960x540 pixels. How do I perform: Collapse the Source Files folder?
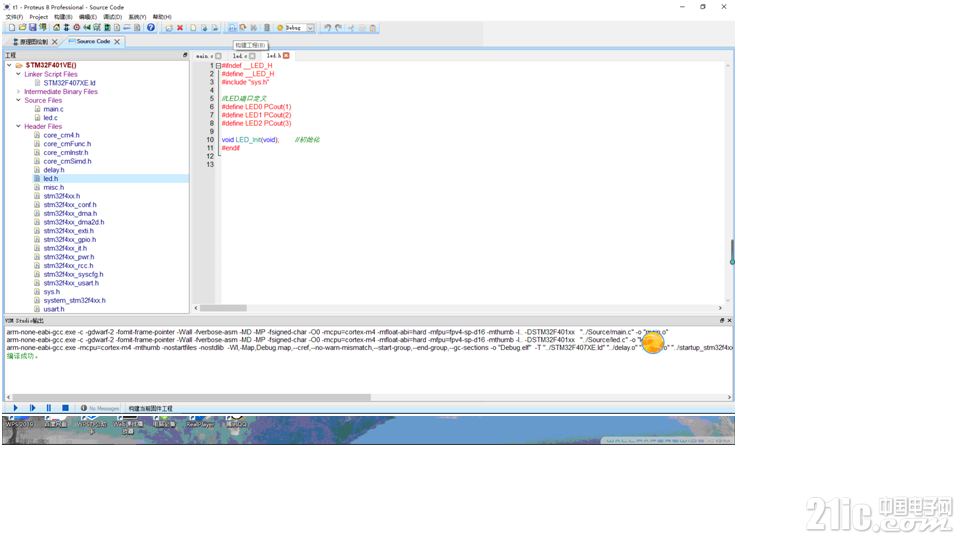tap(18, 100)
